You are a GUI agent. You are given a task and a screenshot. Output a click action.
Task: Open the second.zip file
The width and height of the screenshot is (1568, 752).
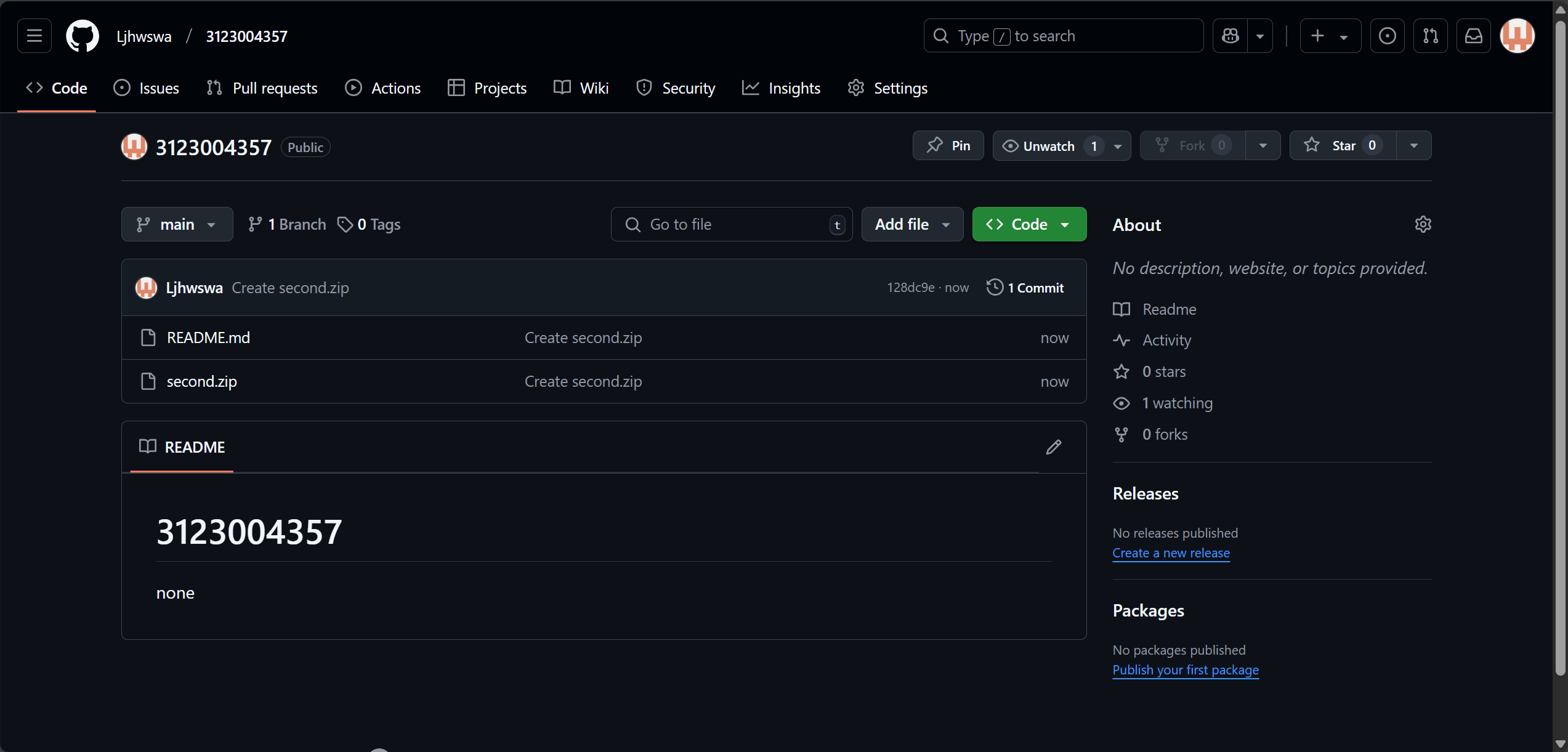[201, 381]
